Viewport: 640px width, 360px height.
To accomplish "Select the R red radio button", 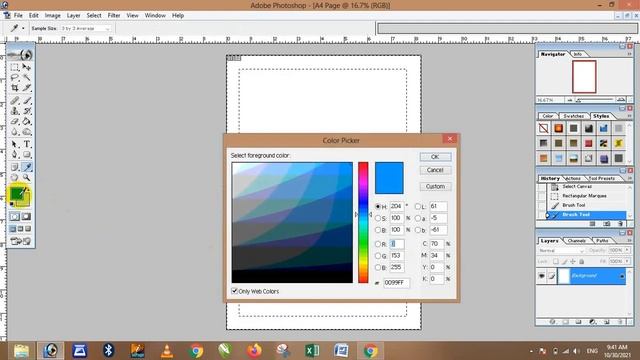I will (378, 244).
